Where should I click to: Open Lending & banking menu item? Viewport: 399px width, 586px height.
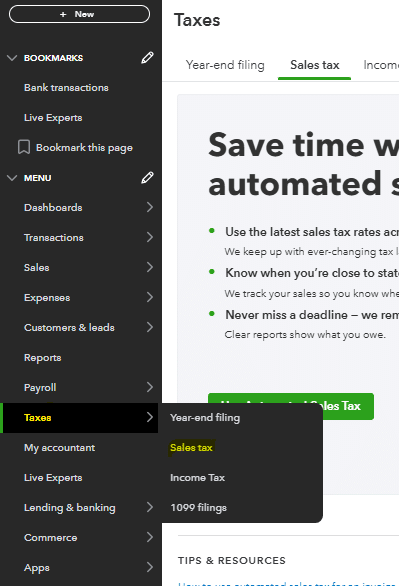(69, 508)
